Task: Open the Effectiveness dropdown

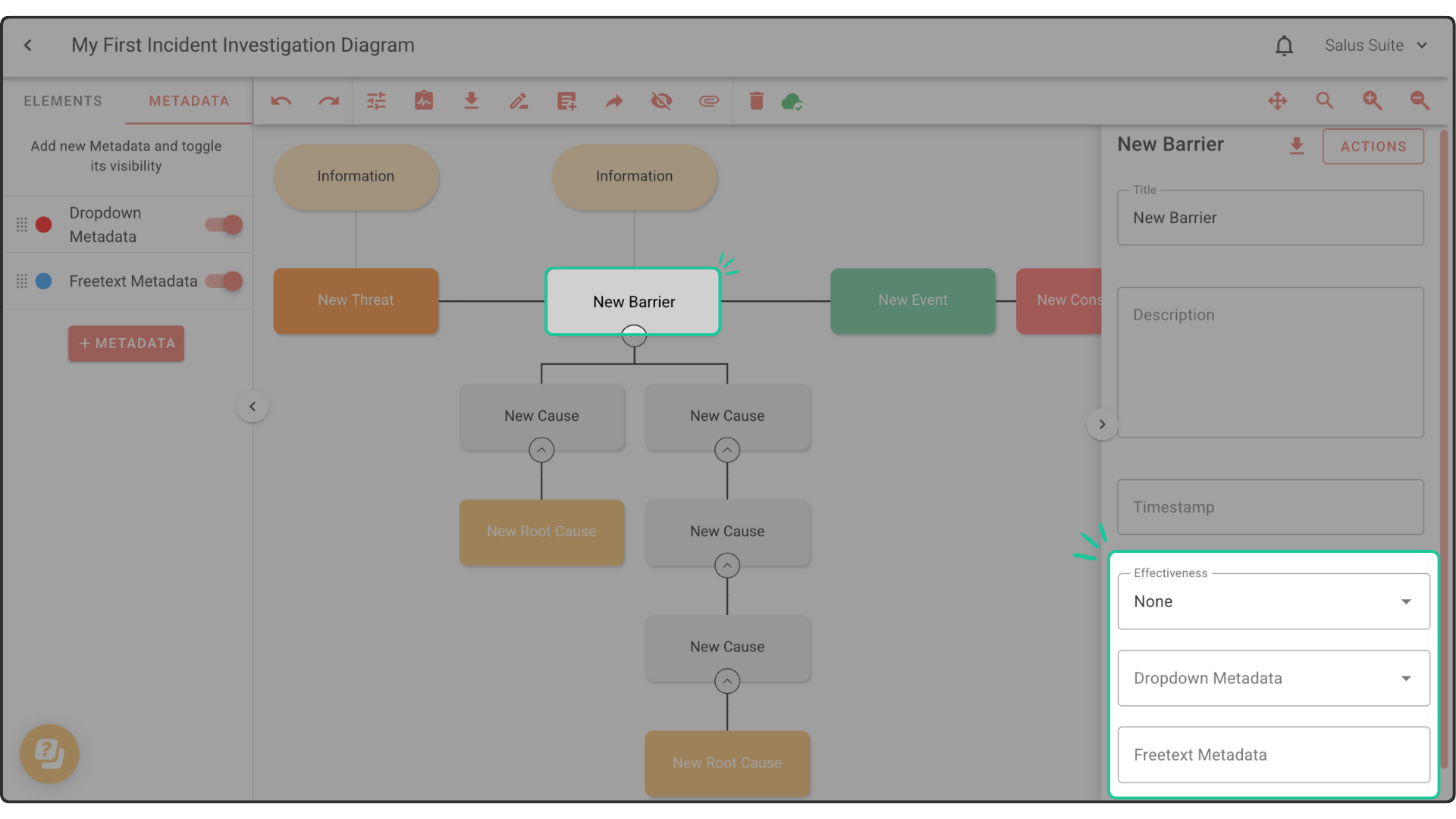Action: point(1273,601)
